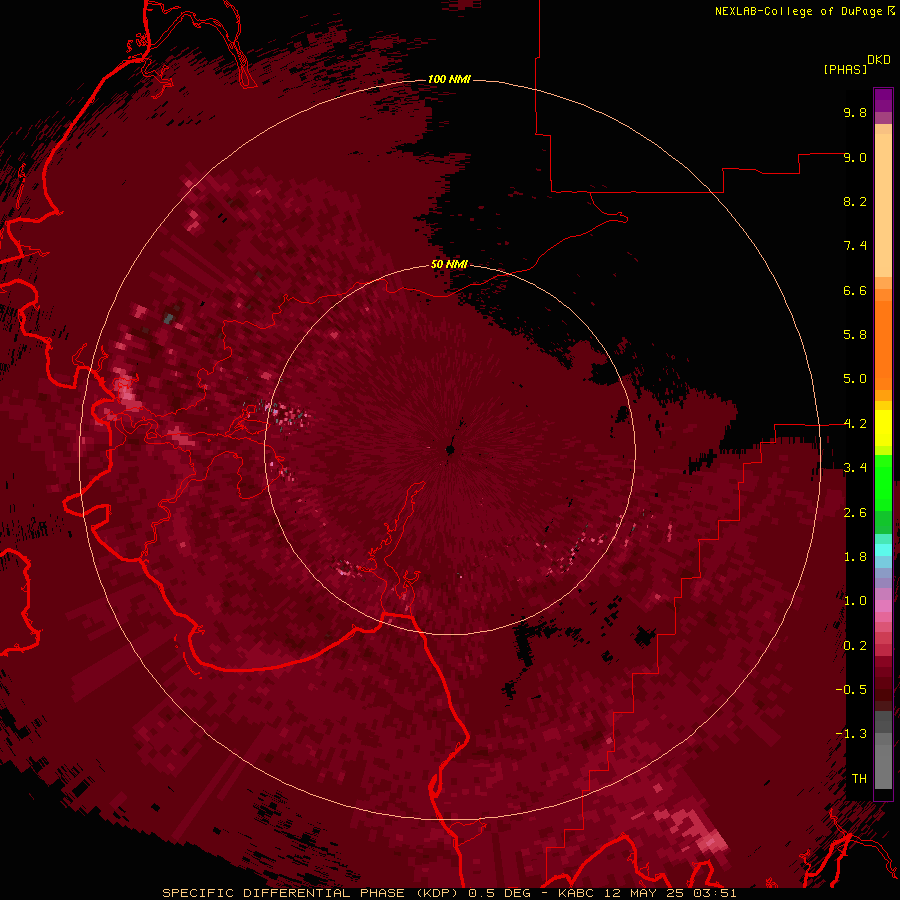Click the 100 NMI range ring label
The height and width of the screenshot is (900, 900).
click(449, 79)
